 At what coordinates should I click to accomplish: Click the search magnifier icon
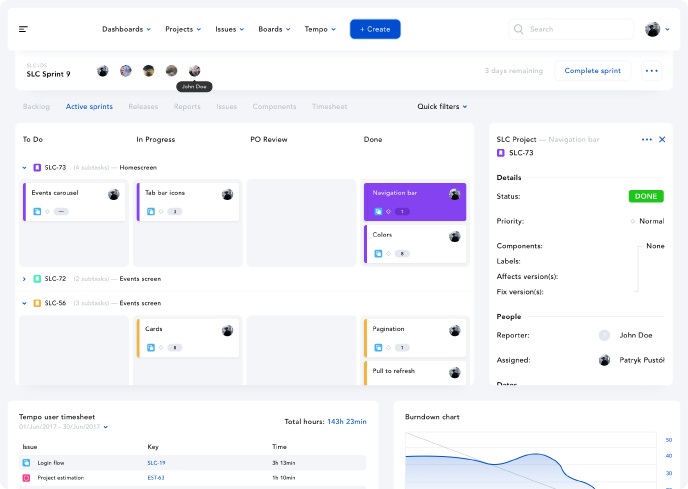[519, 29]
